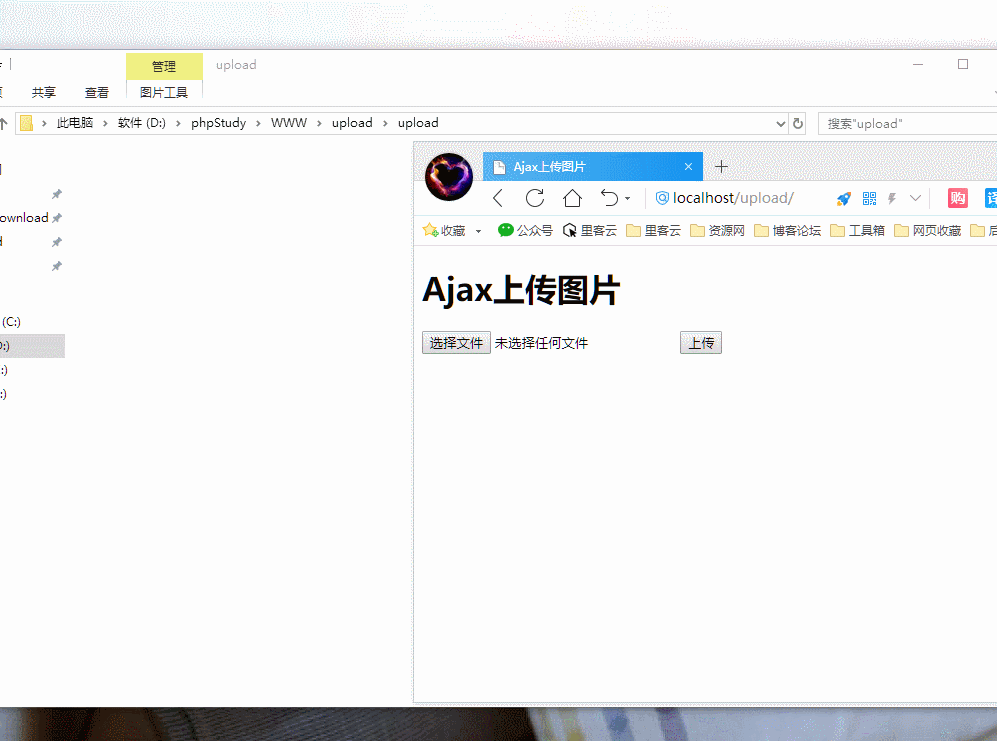Open the 博客论坛 bookmark folder
This screenshot has width=997, height=741.
[x=788, y=231]
